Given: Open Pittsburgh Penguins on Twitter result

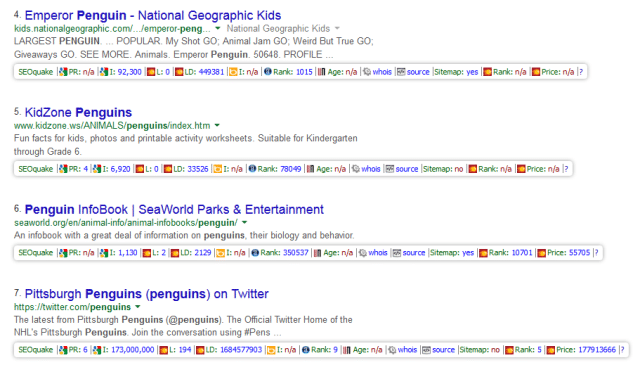Looking at the screenshot, I should (x=147, y=294).
